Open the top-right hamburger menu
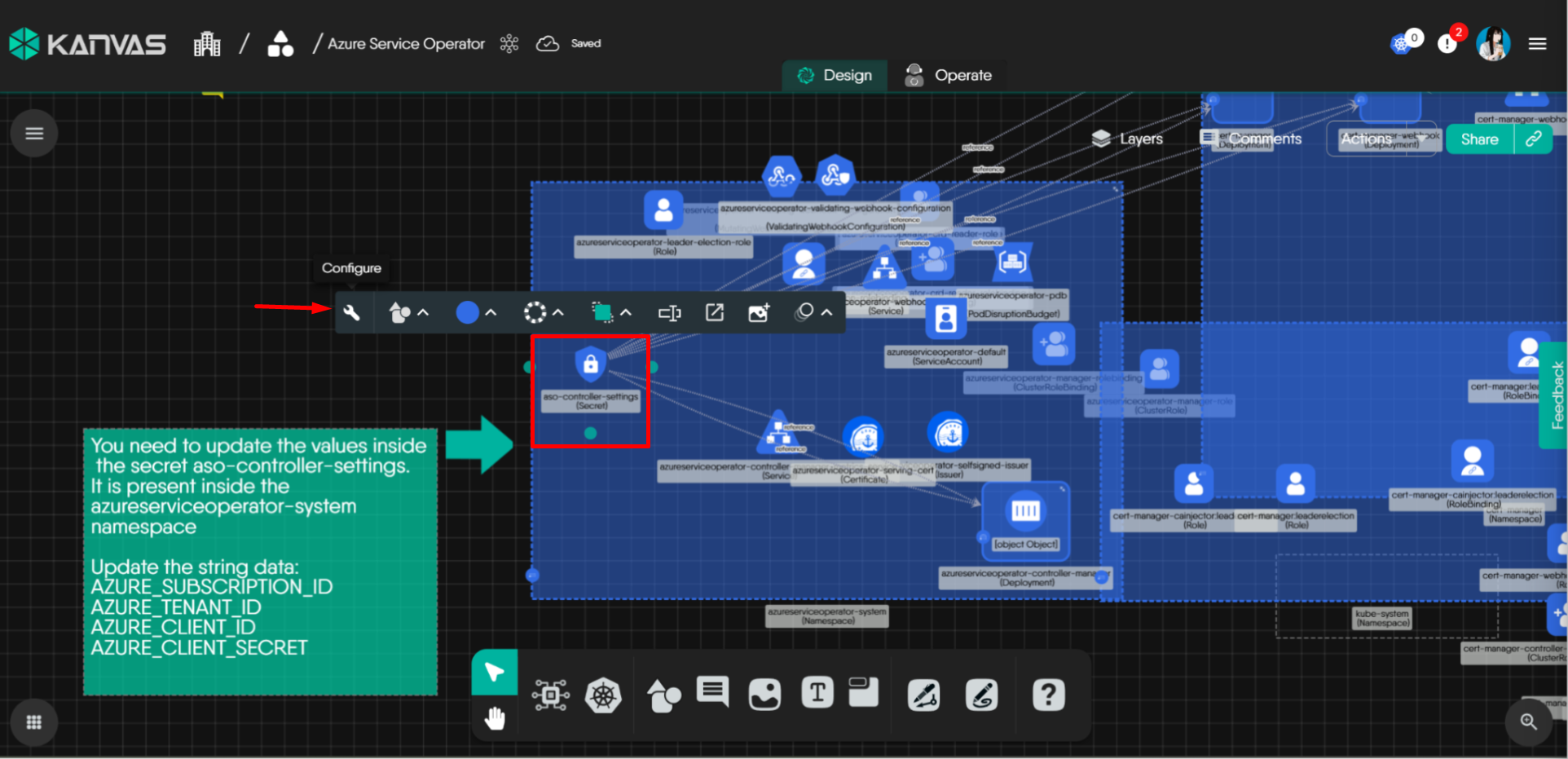Viewport: 1568px width, 759px height. pos(1537,44)
